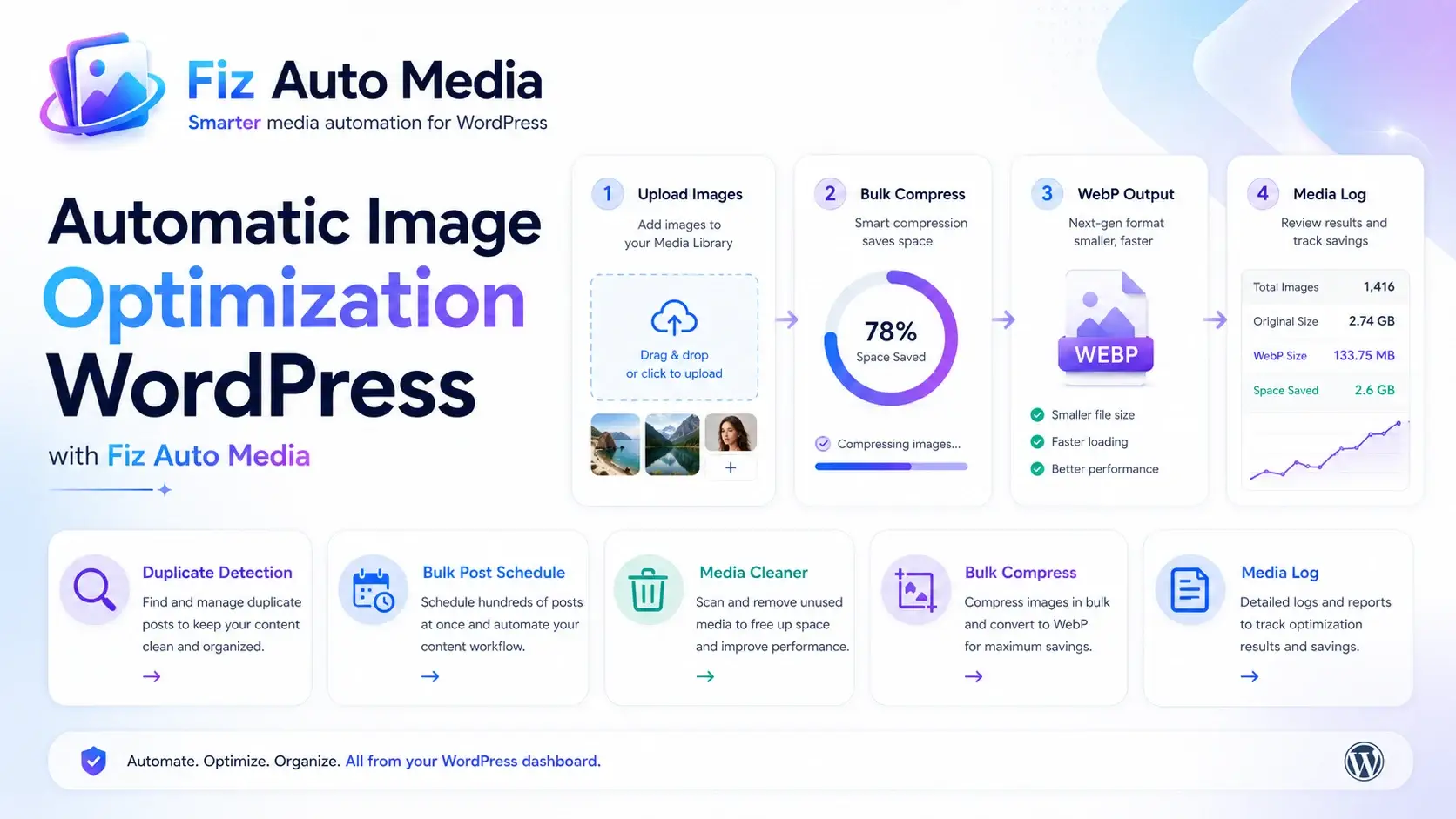Click the 'Fiz Auto Media' header title
Screen dimensions: 1456x819
365,81
